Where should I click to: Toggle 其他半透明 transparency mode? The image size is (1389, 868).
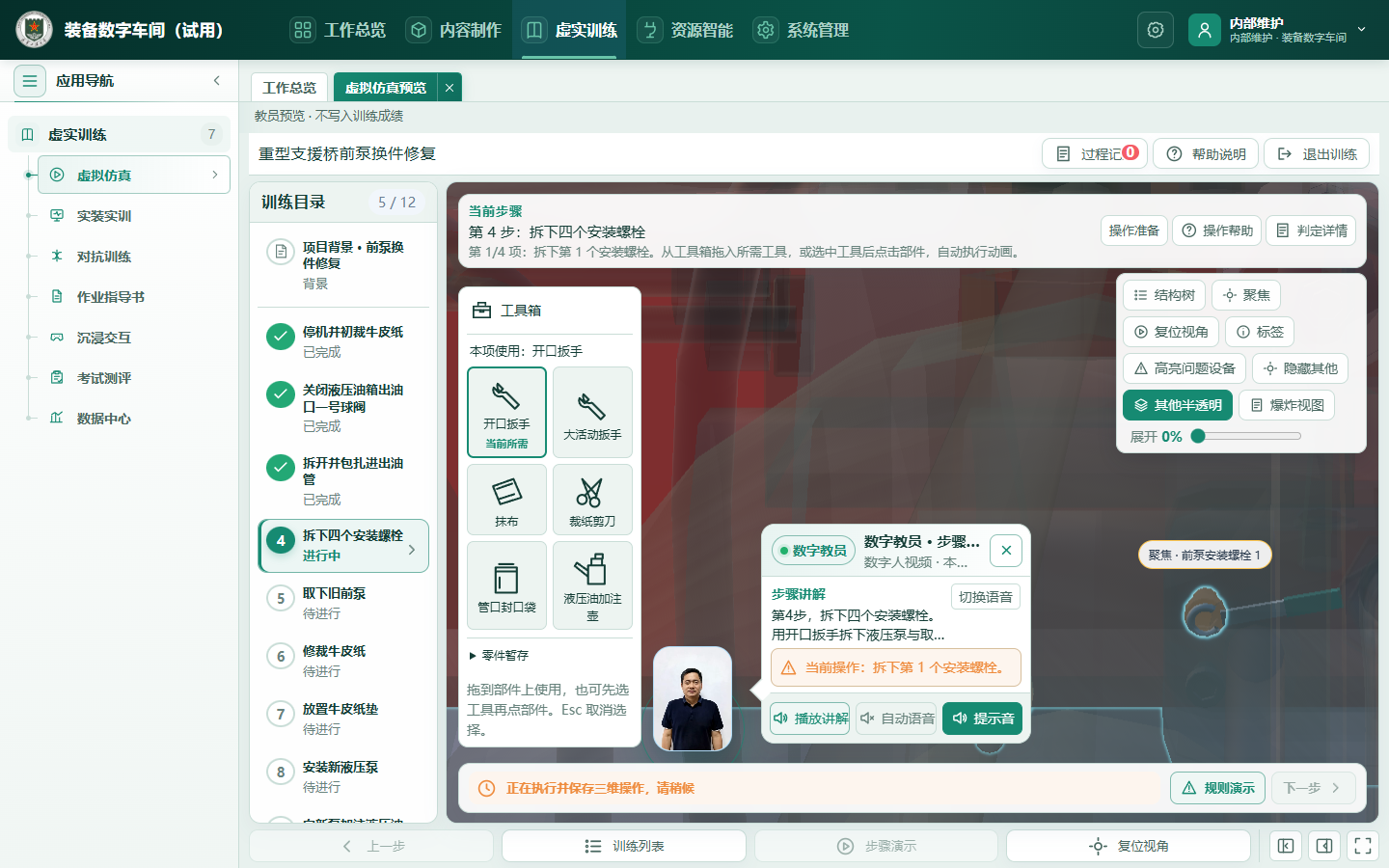point(1178,405)
